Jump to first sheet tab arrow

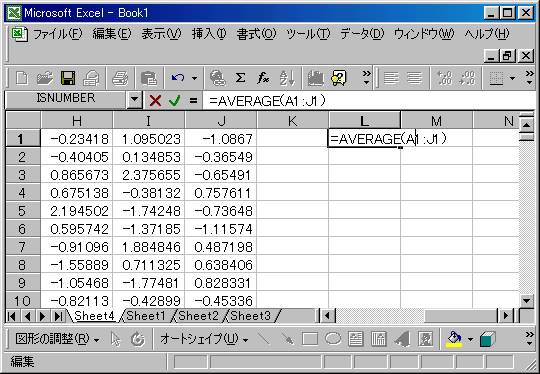click(x=12, y=316)
